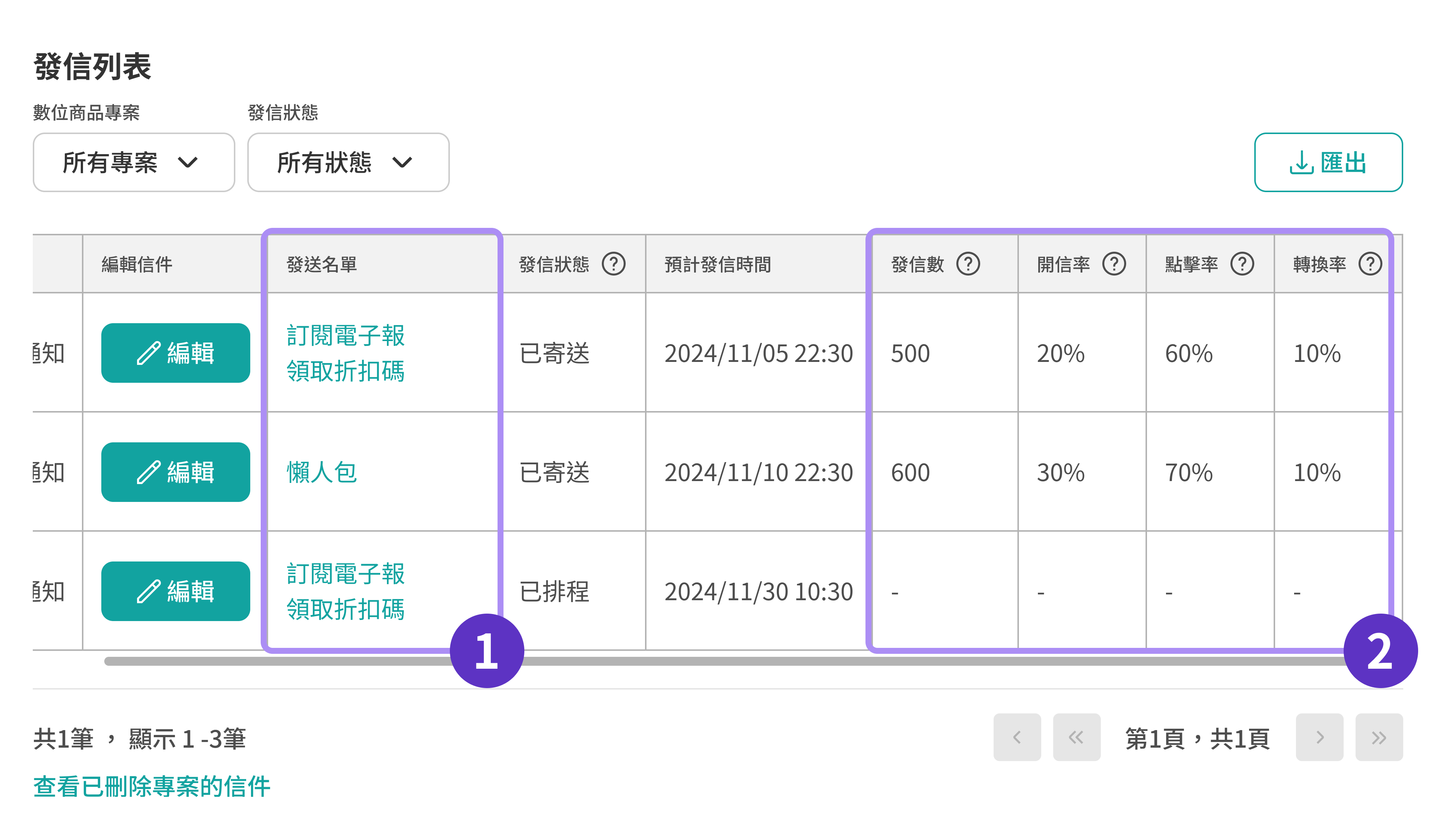
Task: Click help icon next to 開信率 header
Action: point(1113,264)
